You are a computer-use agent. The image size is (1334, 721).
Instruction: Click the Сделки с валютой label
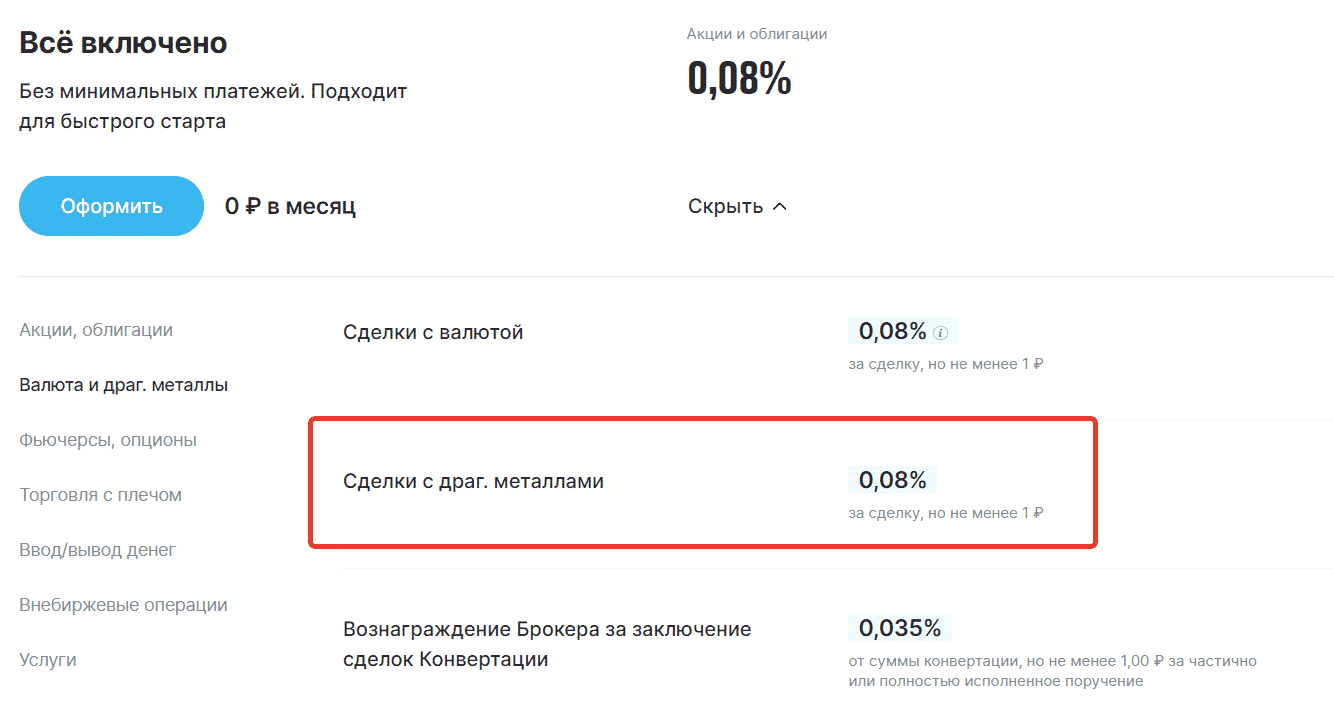433,332
